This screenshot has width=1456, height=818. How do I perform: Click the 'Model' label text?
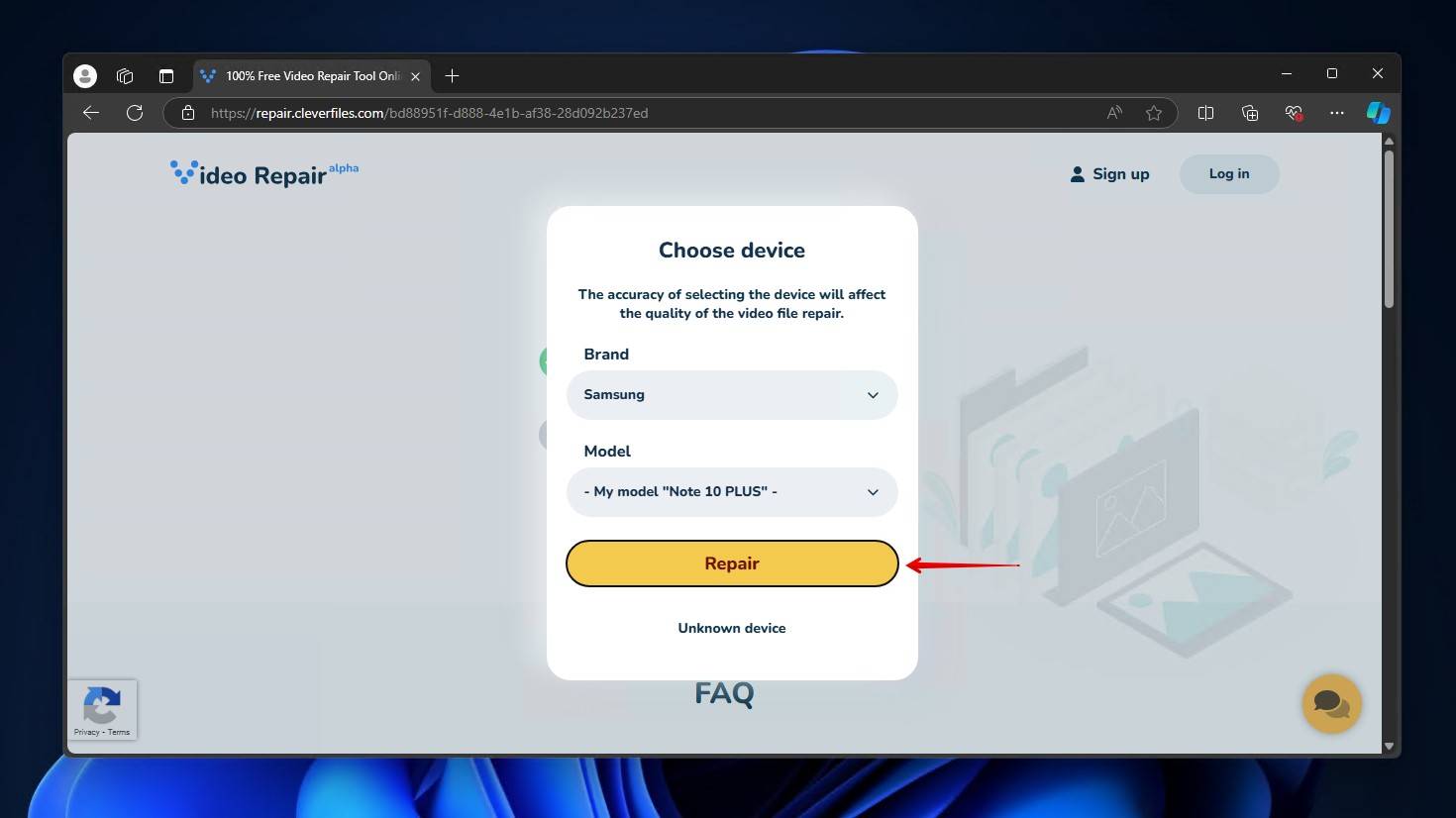pos(607,452)
